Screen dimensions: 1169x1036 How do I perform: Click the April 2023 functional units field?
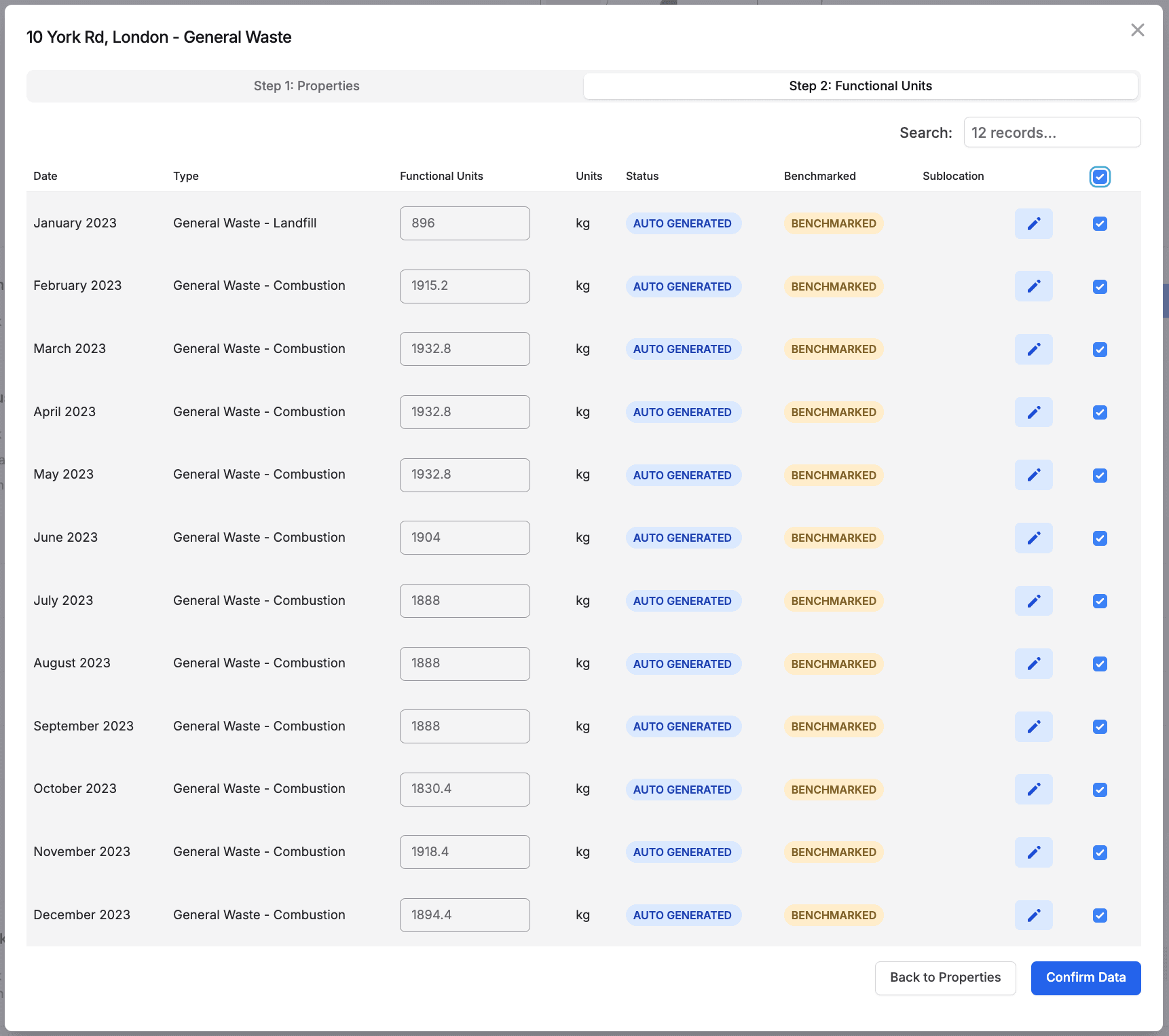pyautogui.click(x=464, y=412)
